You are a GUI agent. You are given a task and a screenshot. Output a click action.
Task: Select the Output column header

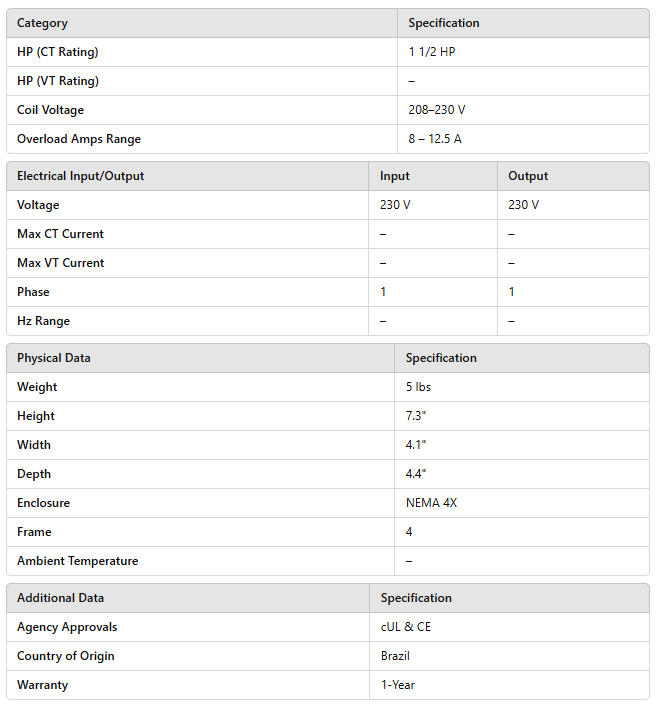pyautogui.click(x=528, y=176)
